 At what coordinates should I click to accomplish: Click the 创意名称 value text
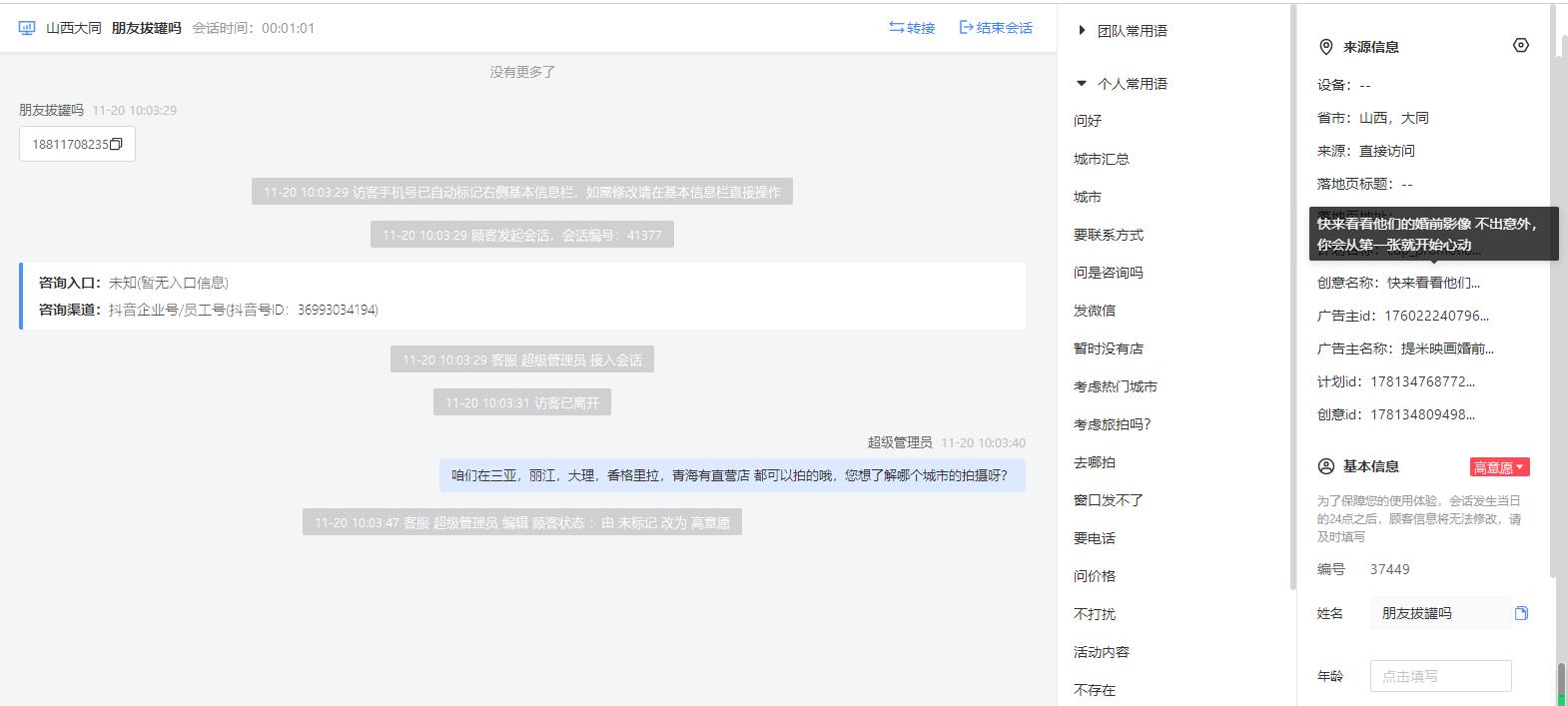click(x=1433, y=283)
